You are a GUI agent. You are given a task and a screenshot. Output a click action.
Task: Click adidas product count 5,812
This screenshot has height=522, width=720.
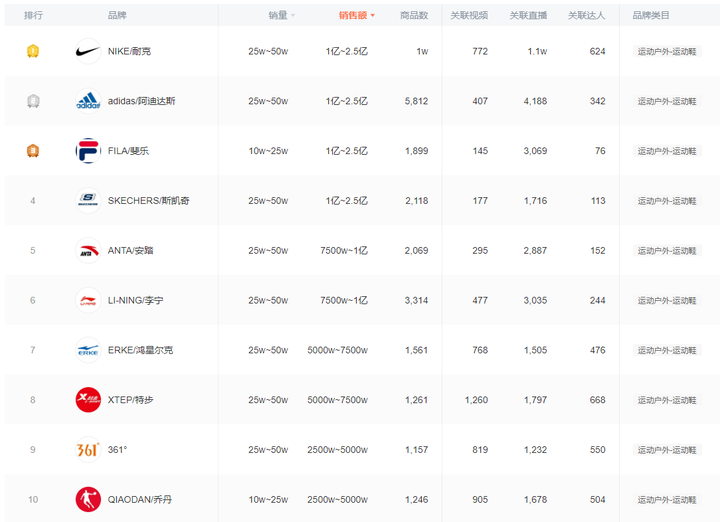point(416,101)
